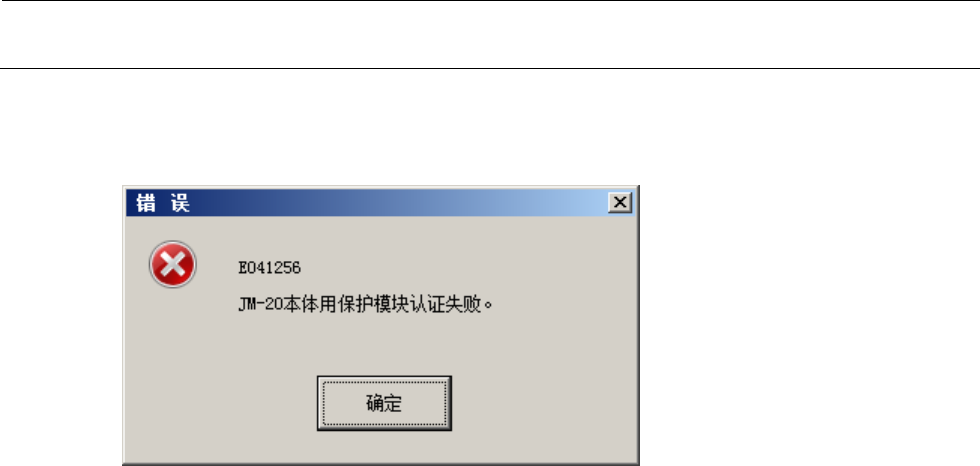Click the 错误 title text in the title bar
The height and width of the screenshot is (466, 980).
tap(163, 203)
